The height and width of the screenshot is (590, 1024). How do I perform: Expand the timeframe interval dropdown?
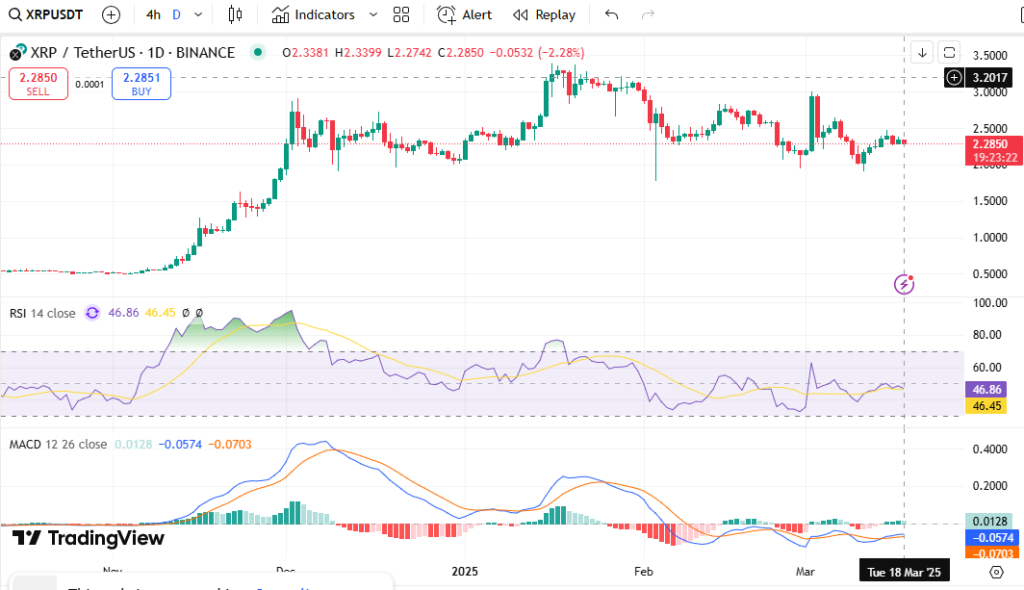pos(199,14)
